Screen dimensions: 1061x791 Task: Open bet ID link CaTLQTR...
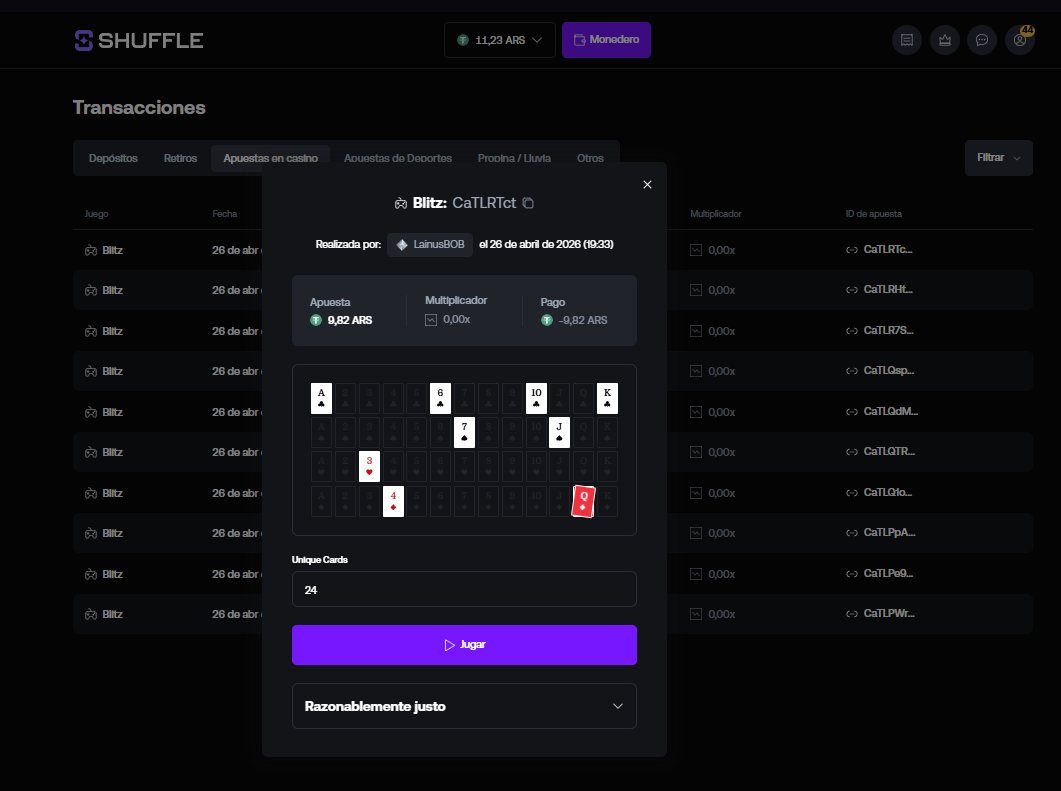coord(880,452)
